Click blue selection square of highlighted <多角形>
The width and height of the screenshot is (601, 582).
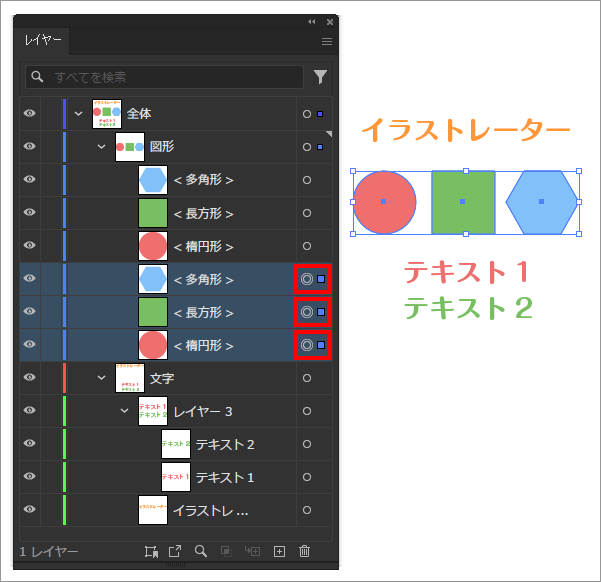321,279
